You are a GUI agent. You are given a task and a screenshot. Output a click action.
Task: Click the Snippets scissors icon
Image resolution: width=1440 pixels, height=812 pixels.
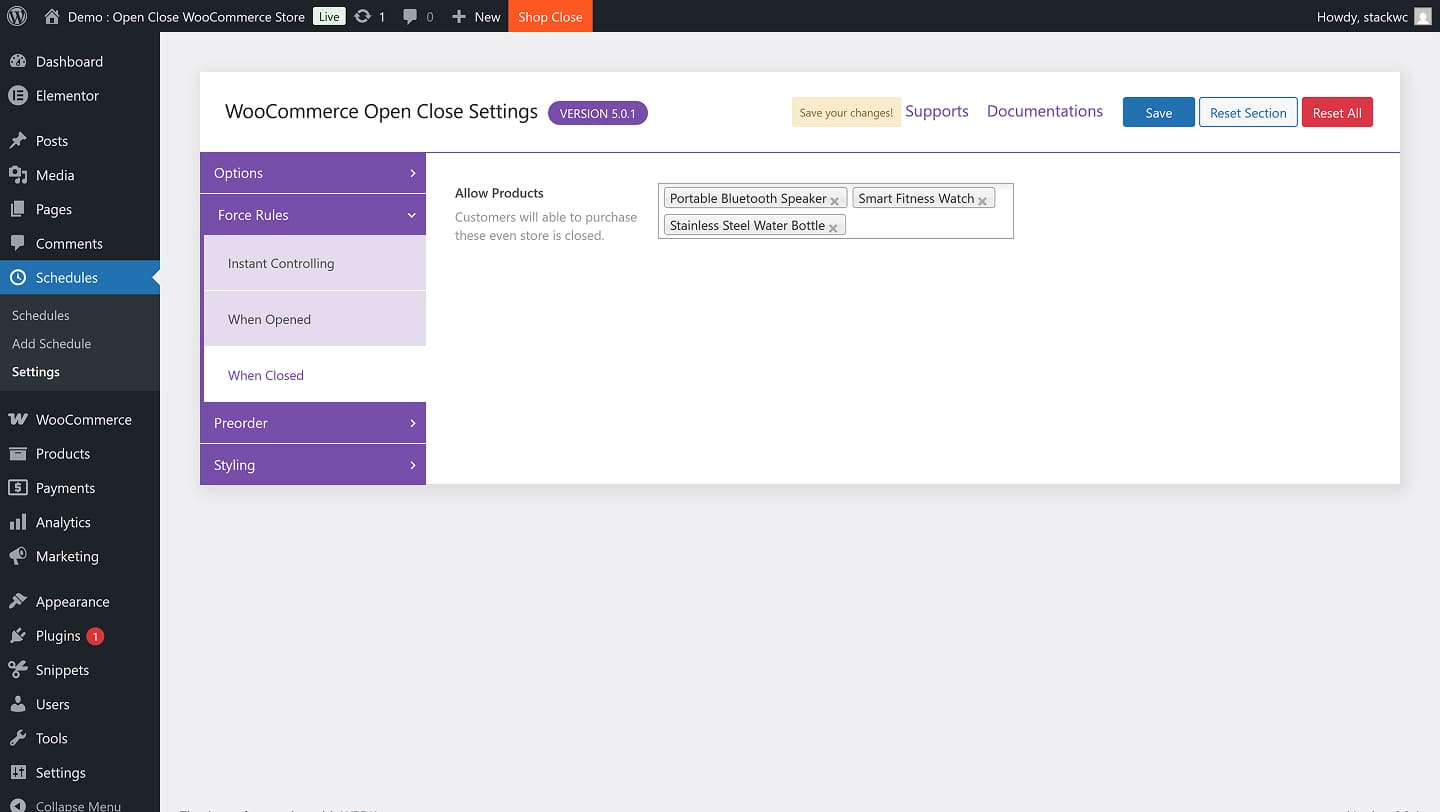coord(18,670)
